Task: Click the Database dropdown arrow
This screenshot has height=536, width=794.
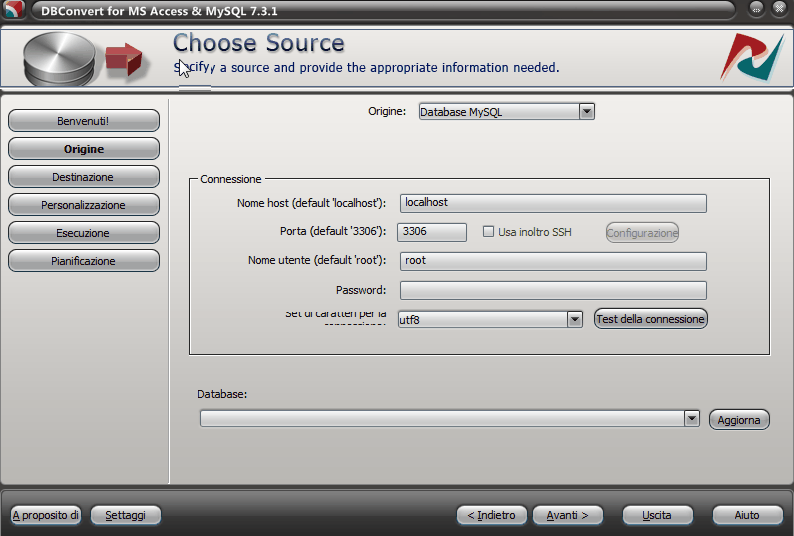Action: click(692, 418)
